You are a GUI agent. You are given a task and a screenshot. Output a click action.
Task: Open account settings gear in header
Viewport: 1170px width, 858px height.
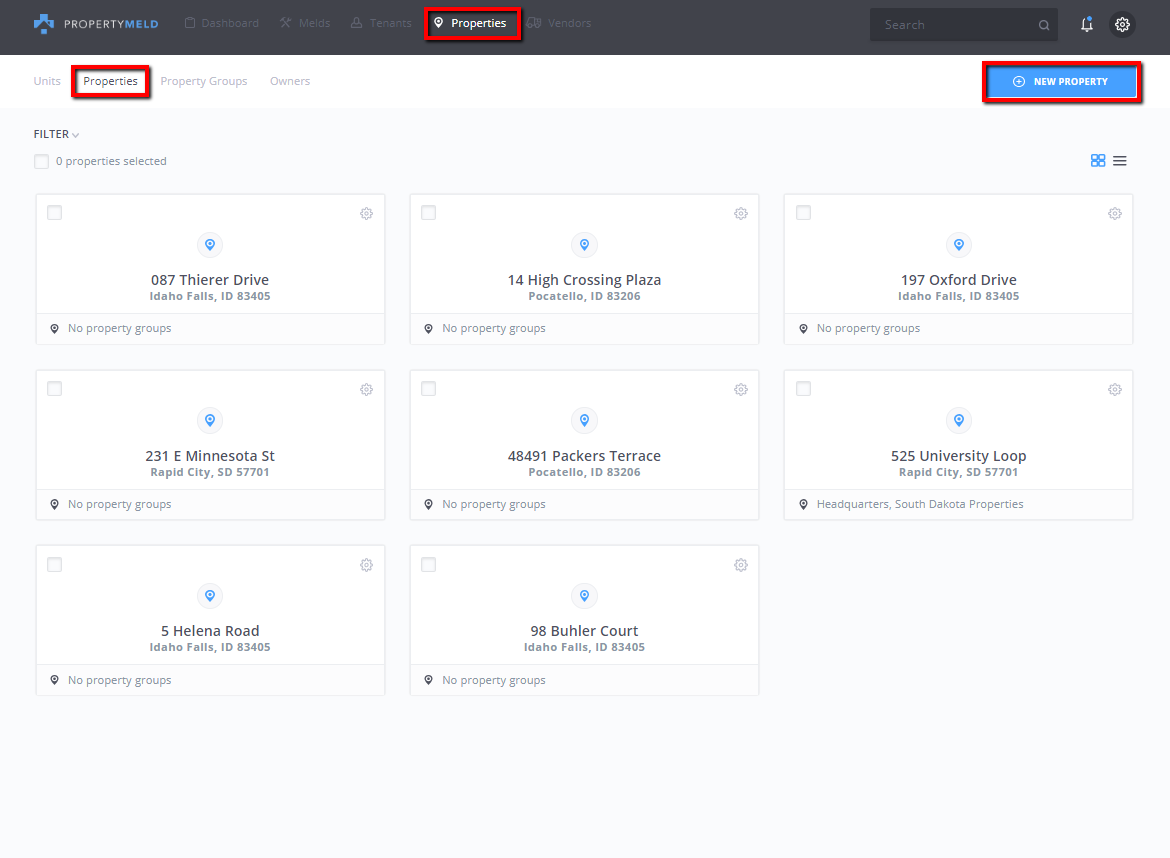click(x=1122, y=25)
